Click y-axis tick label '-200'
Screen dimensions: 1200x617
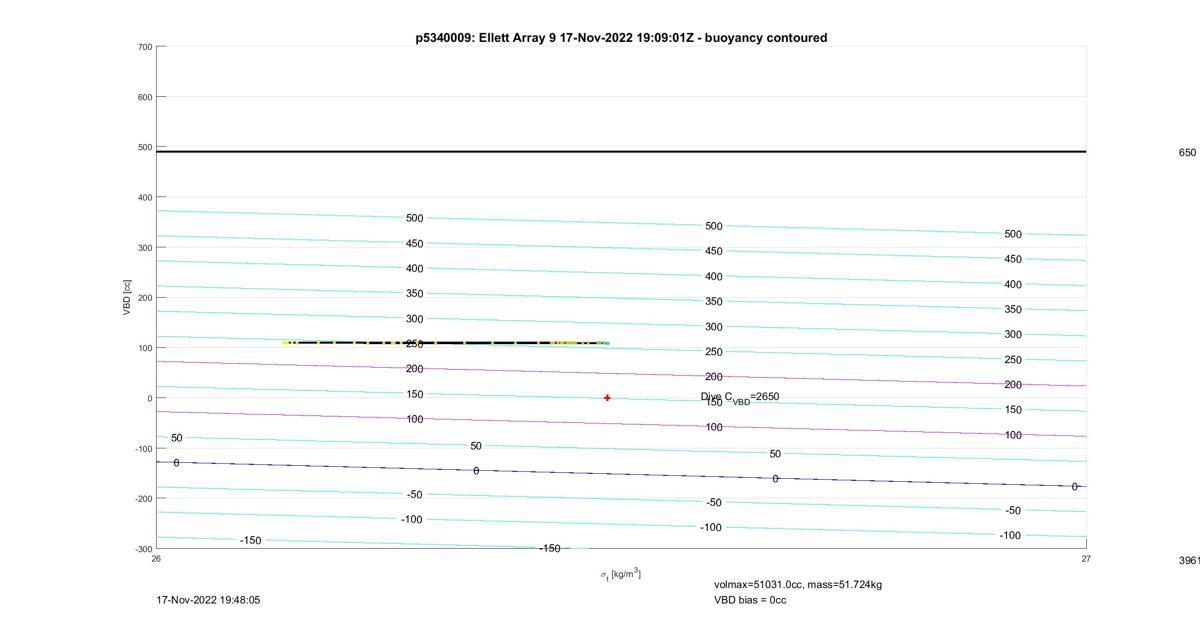coord(143,498)
